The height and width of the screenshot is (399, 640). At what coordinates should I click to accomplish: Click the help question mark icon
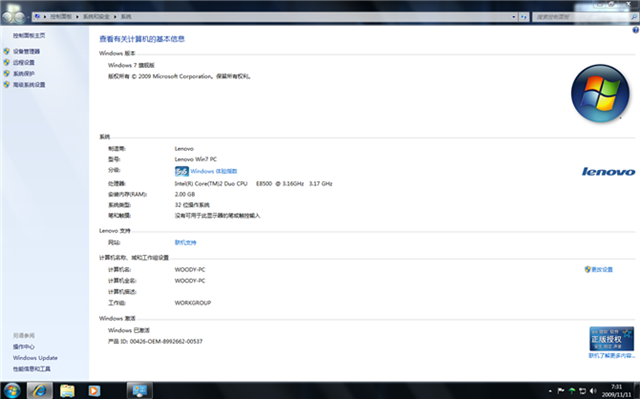(635, 30)
